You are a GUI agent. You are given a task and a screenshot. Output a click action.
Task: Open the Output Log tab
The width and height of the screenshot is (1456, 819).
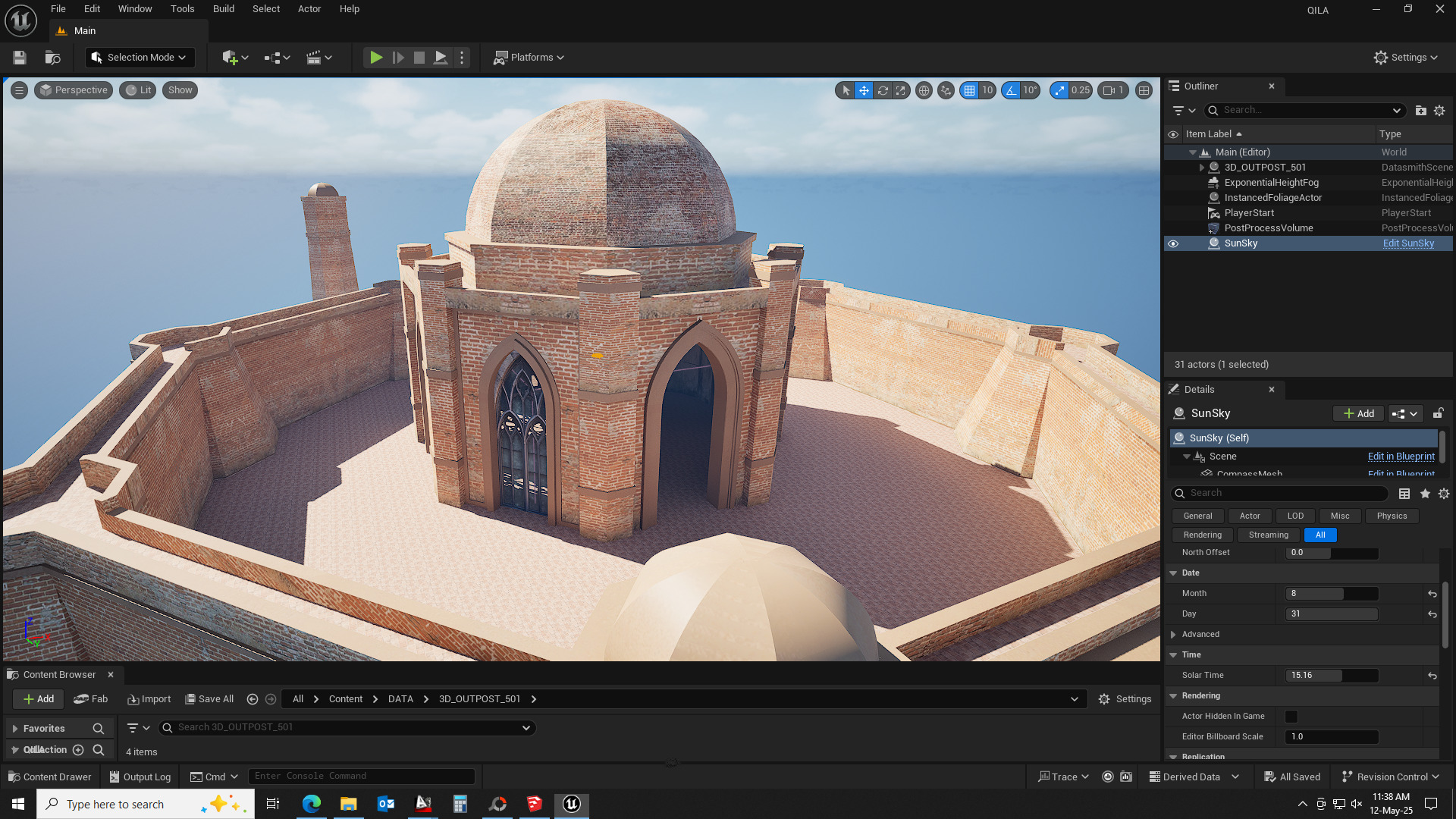coord(140,777)
